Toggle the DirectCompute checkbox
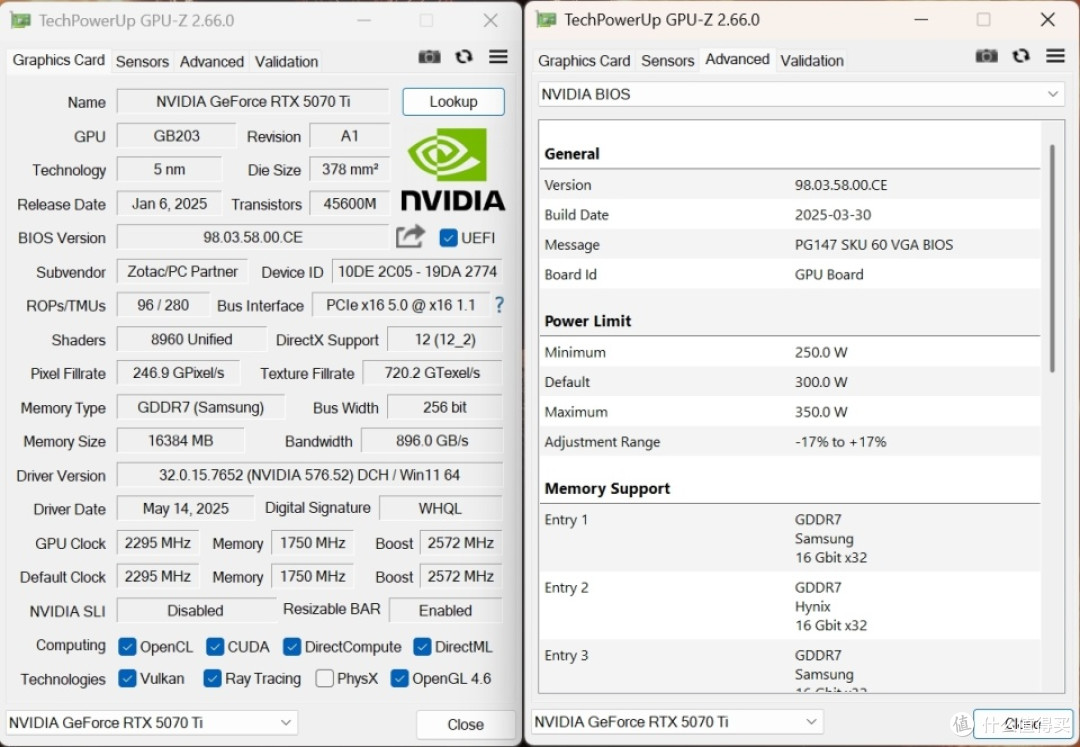This screenshot has height=747, width=1080. point(292,646)
